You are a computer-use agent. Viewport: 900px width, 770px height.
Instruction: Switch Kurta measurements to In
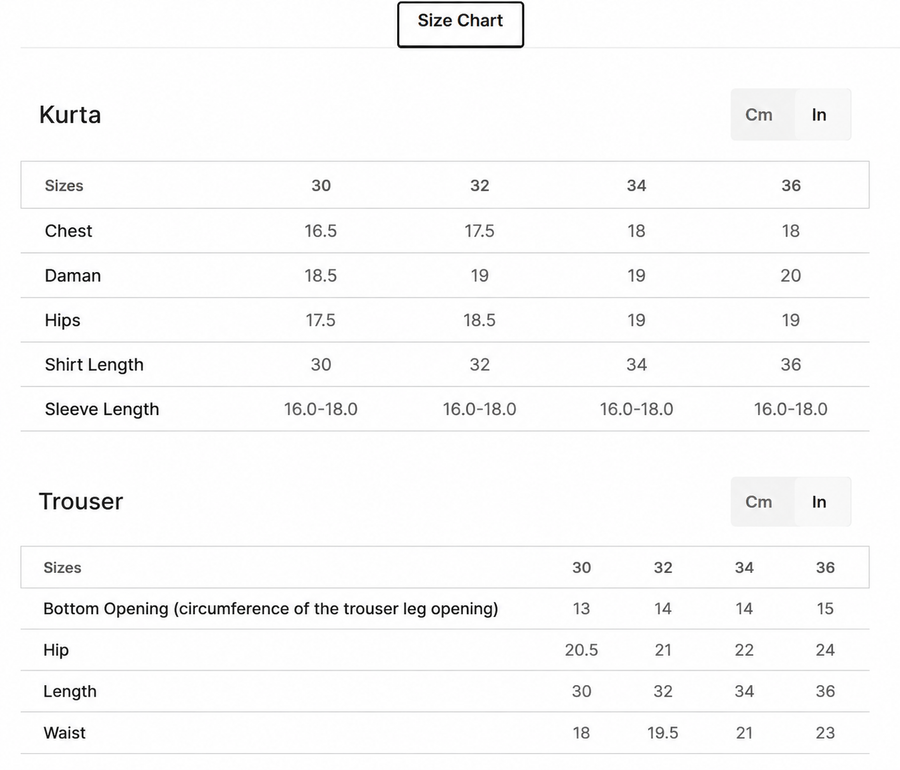(819, 115)
